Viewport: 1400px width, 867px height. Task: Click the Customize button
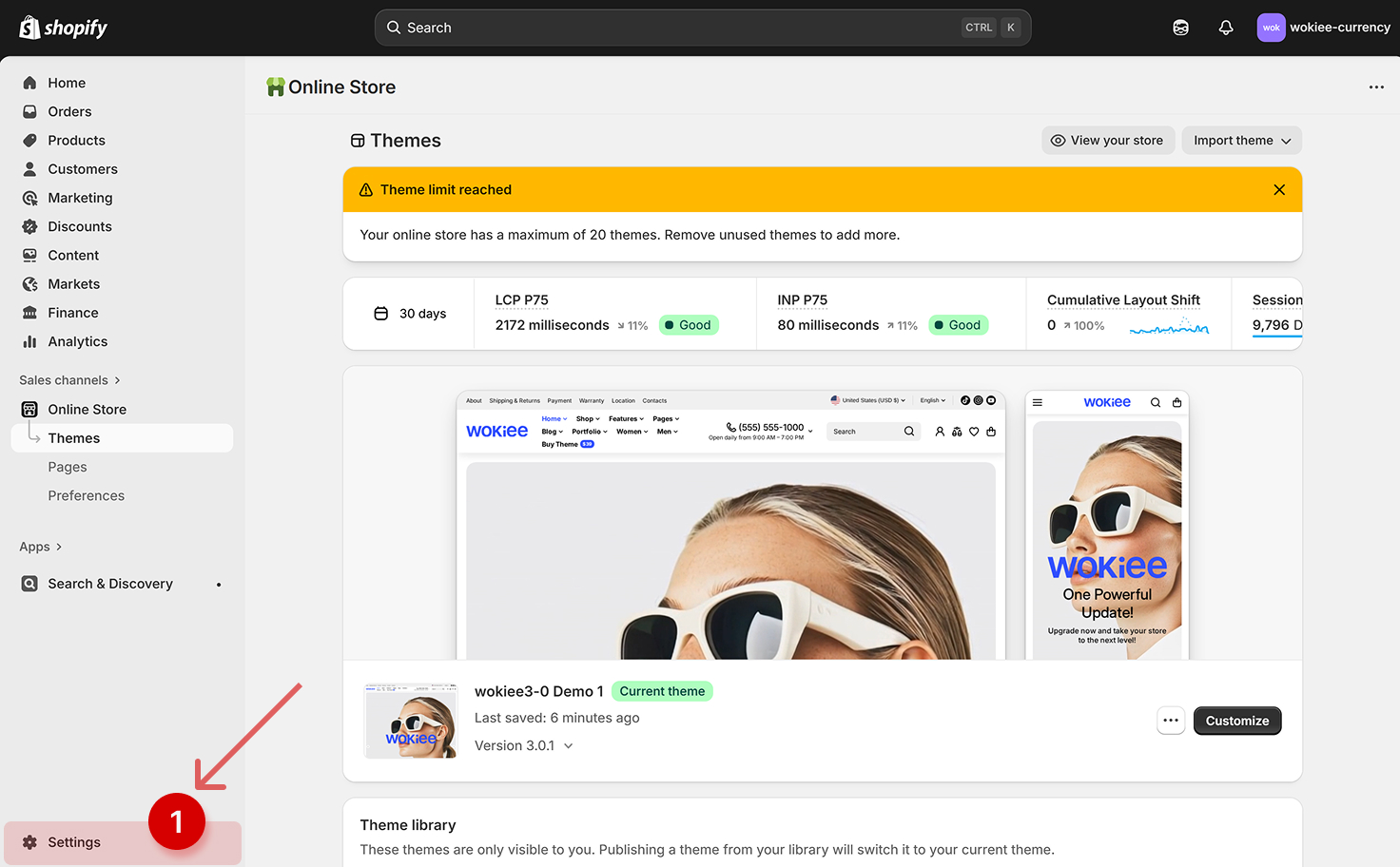pyautogui.click(x=1236, y=721)
